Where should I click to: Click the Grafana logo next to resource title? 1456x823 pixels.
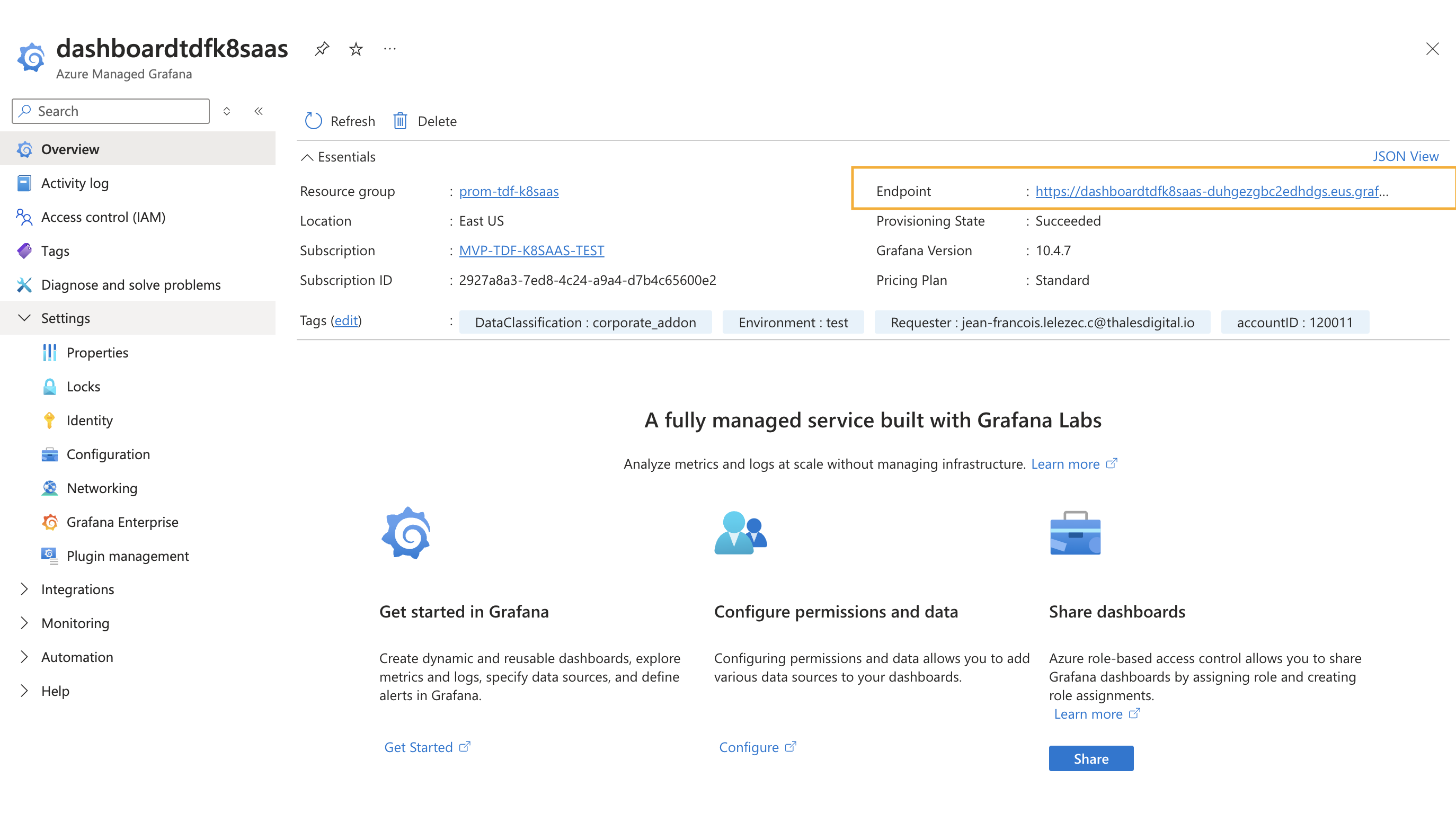[31, 57]
